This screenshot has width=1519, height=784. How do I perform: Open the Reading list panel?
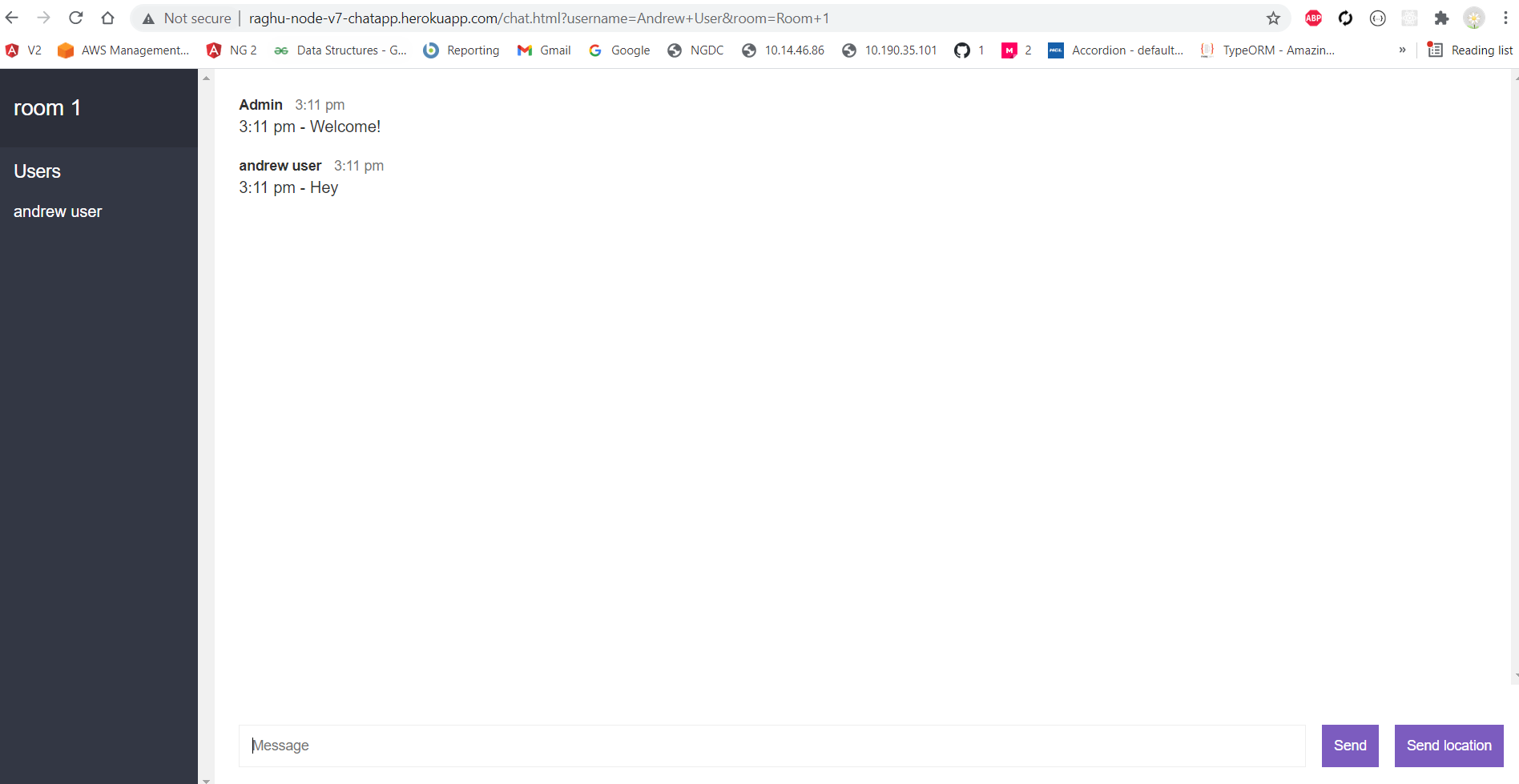[1470, 50]
